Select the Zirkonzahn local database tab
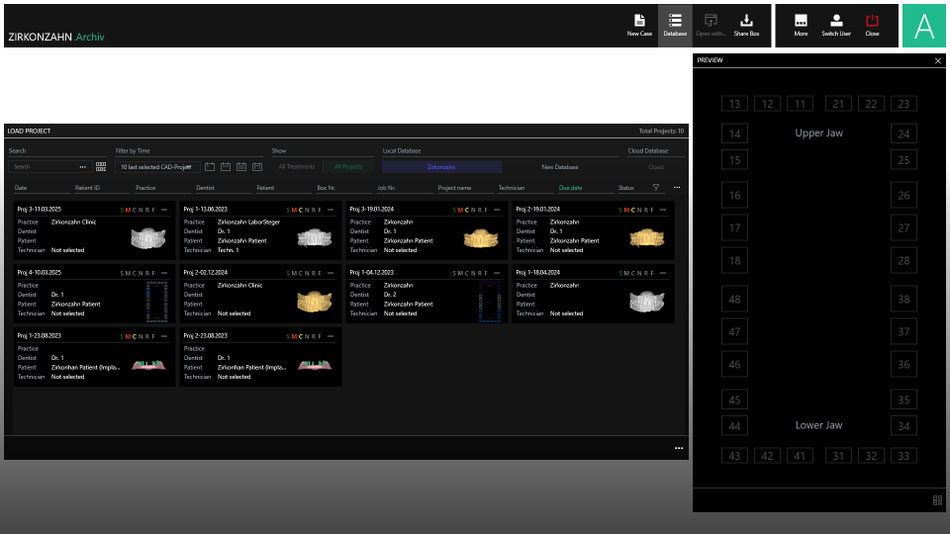Screen dimensions: 950x534 441,167
